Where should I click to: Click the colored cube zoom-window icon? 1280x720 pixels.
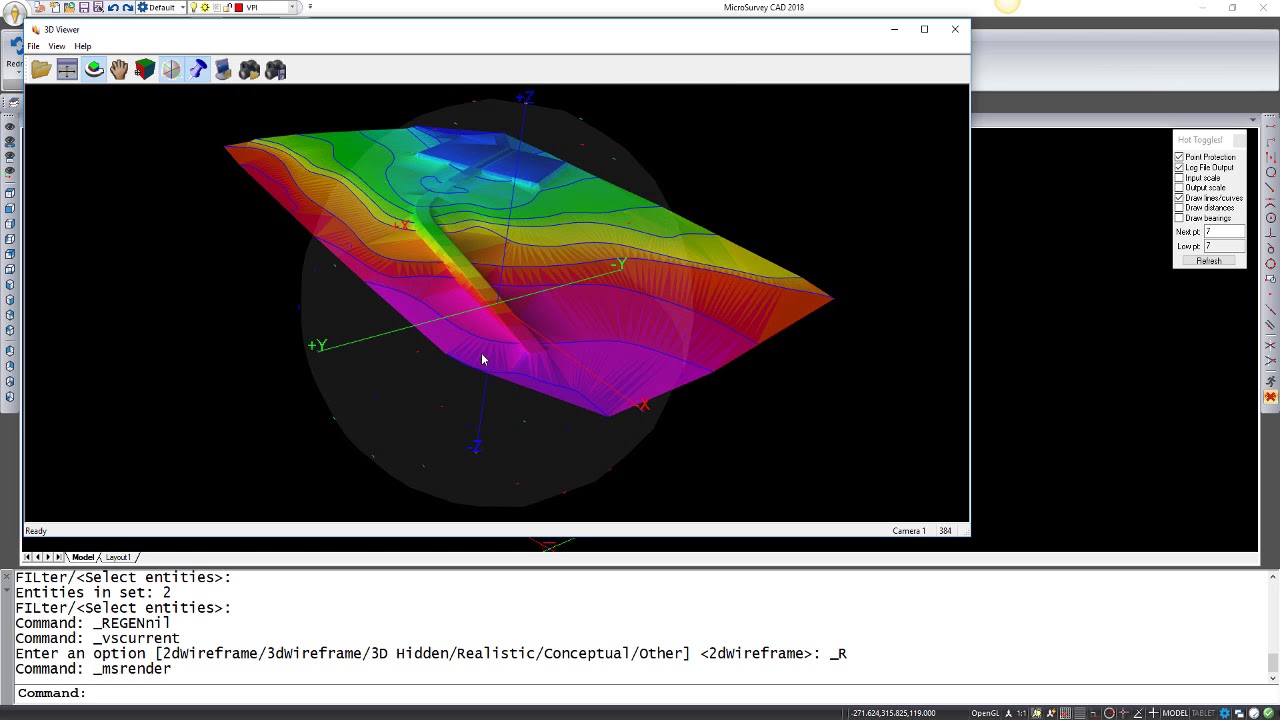(145, 69)
